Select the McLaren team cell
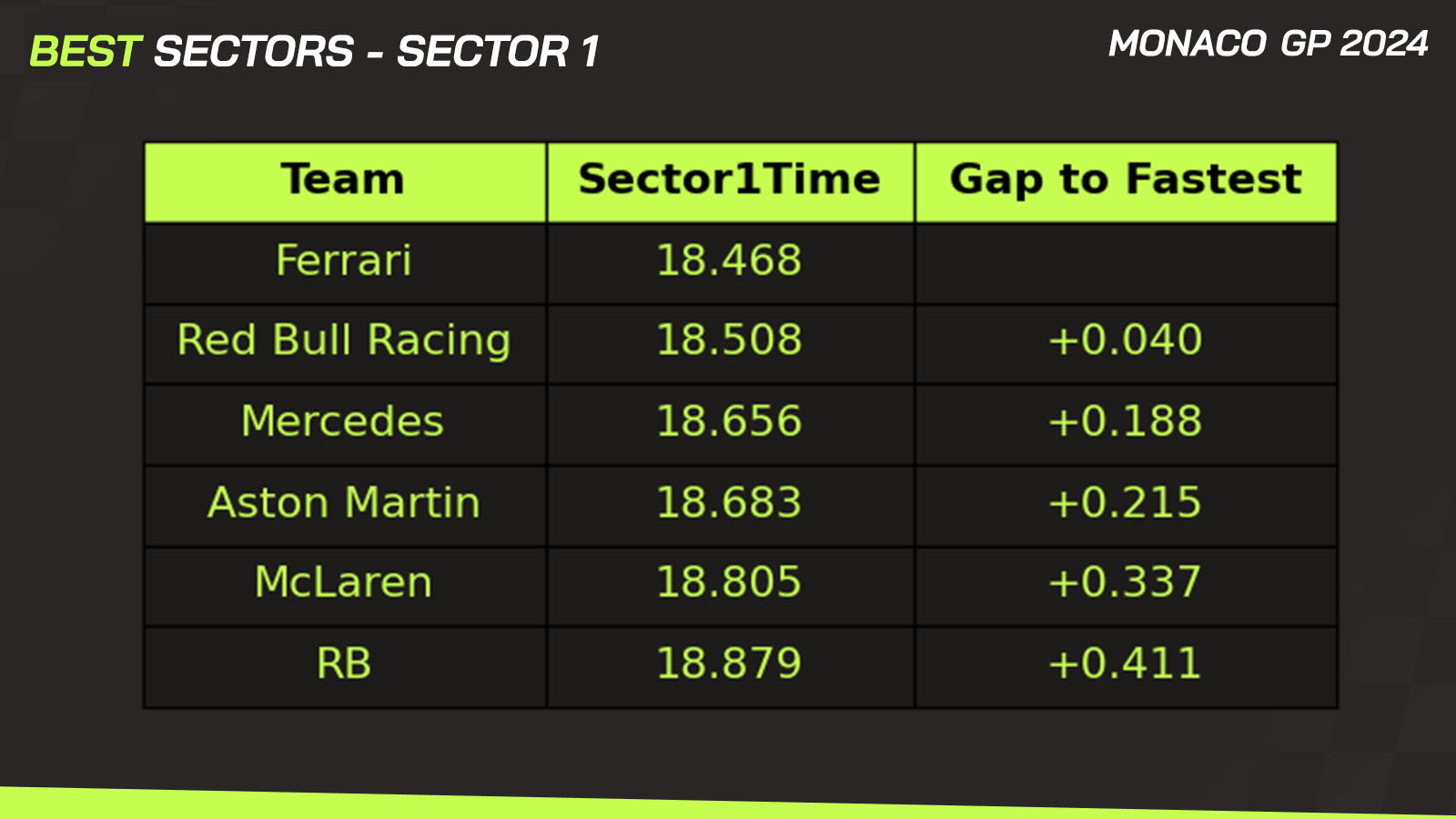Image resolution: width=1456 pixels, height=819 pixels. coord(344,582)
